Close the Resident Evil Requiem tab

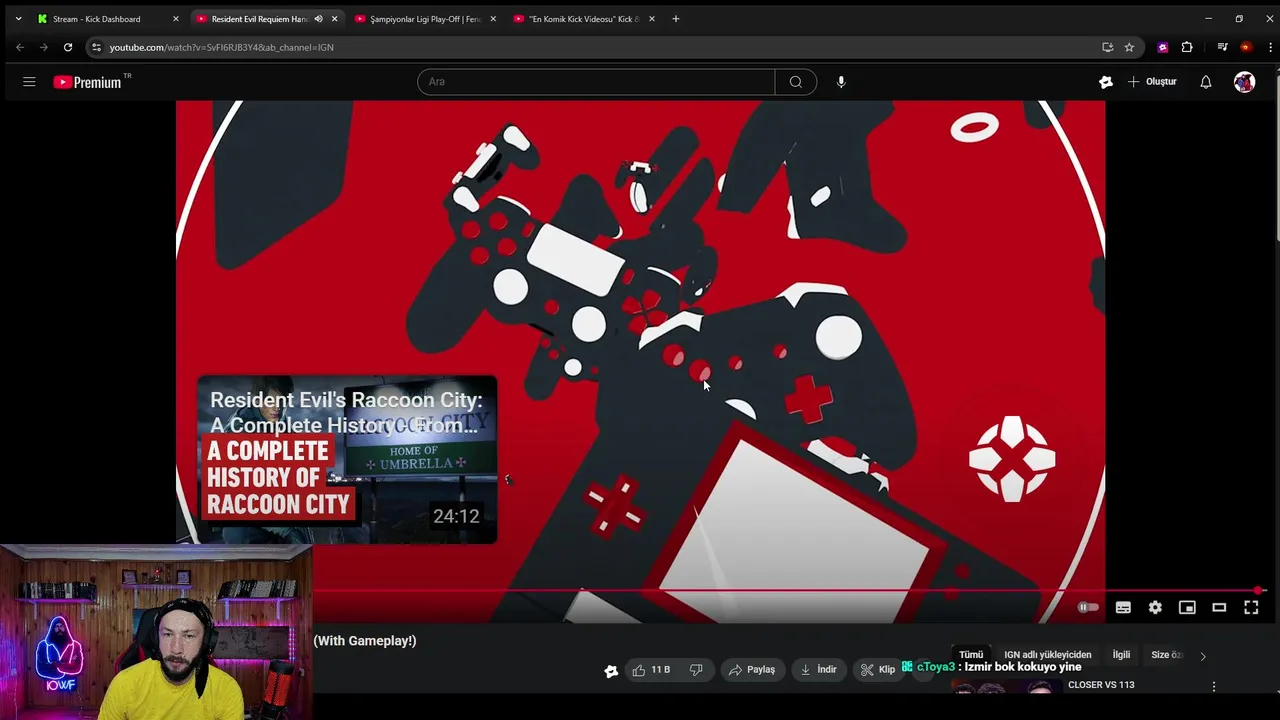[x=334, y=19]
